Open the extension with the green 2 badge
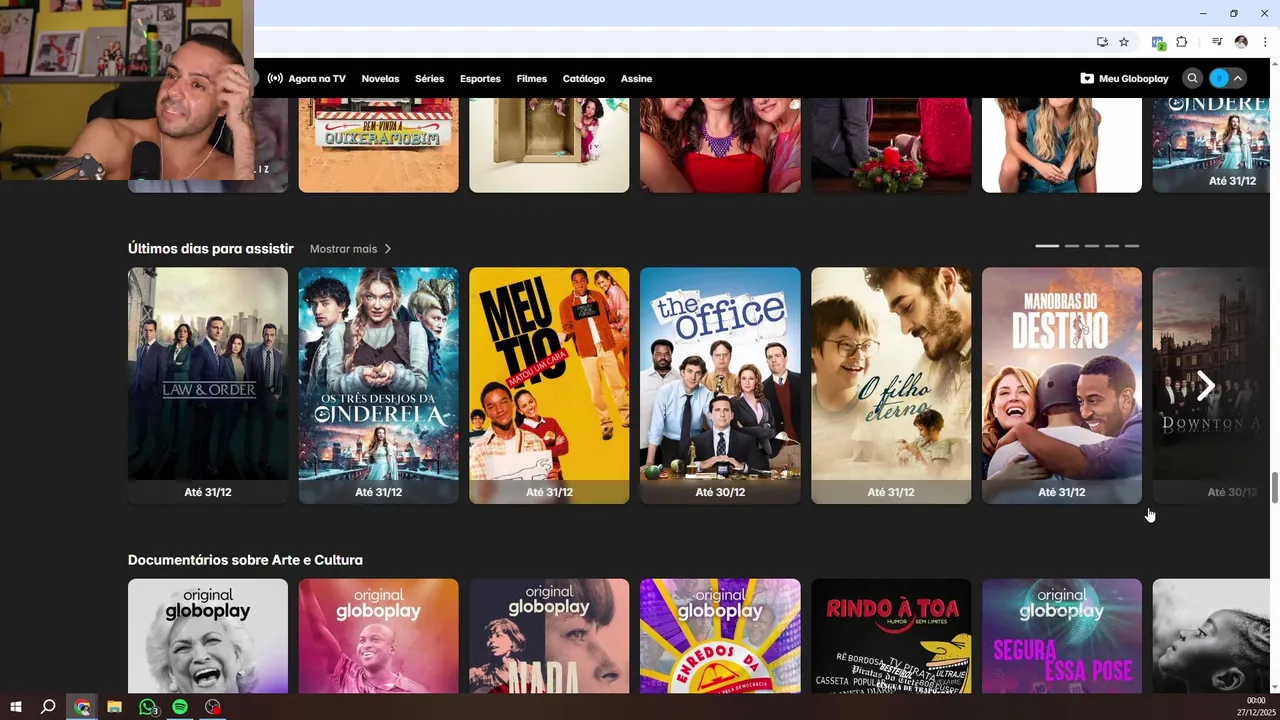The image size is (1280, 720). click(x=1158, y=42)
